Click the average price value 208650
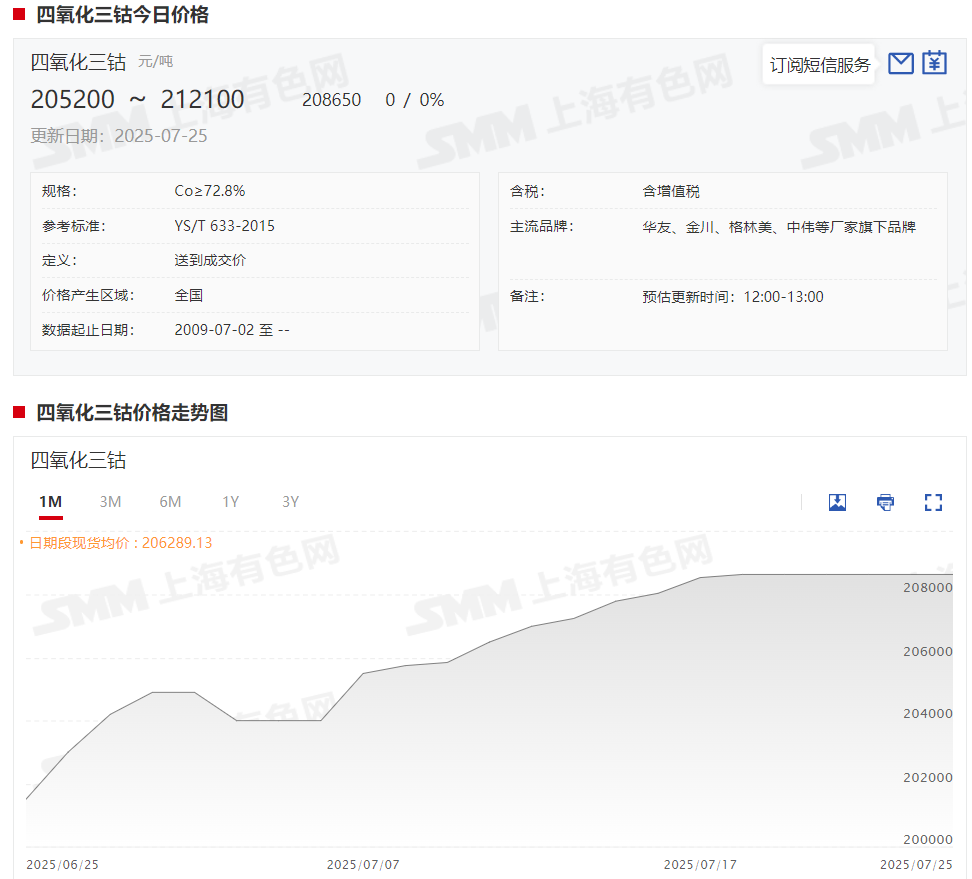972x879 pixels. click(331, 101)
